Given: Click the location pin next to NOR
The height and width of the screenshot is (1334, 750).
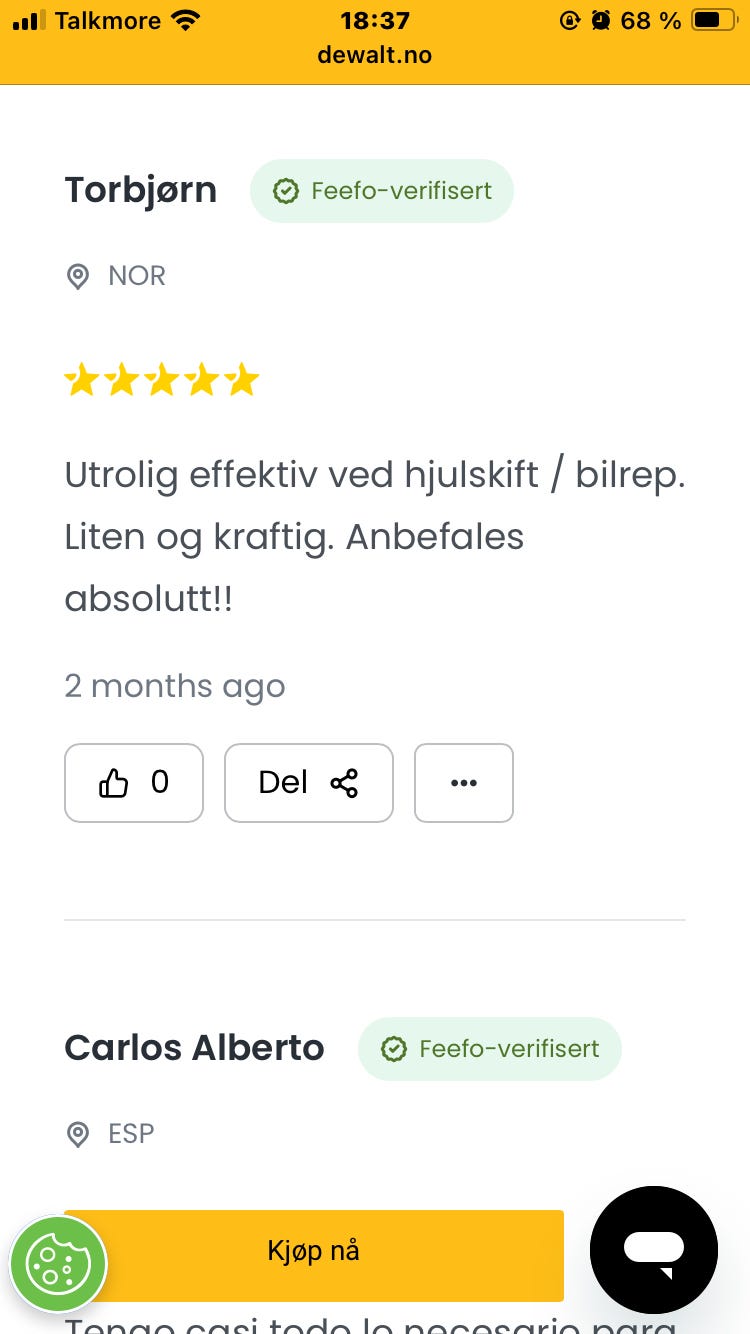Looking at the screenshot, I should tap(78, 276).
